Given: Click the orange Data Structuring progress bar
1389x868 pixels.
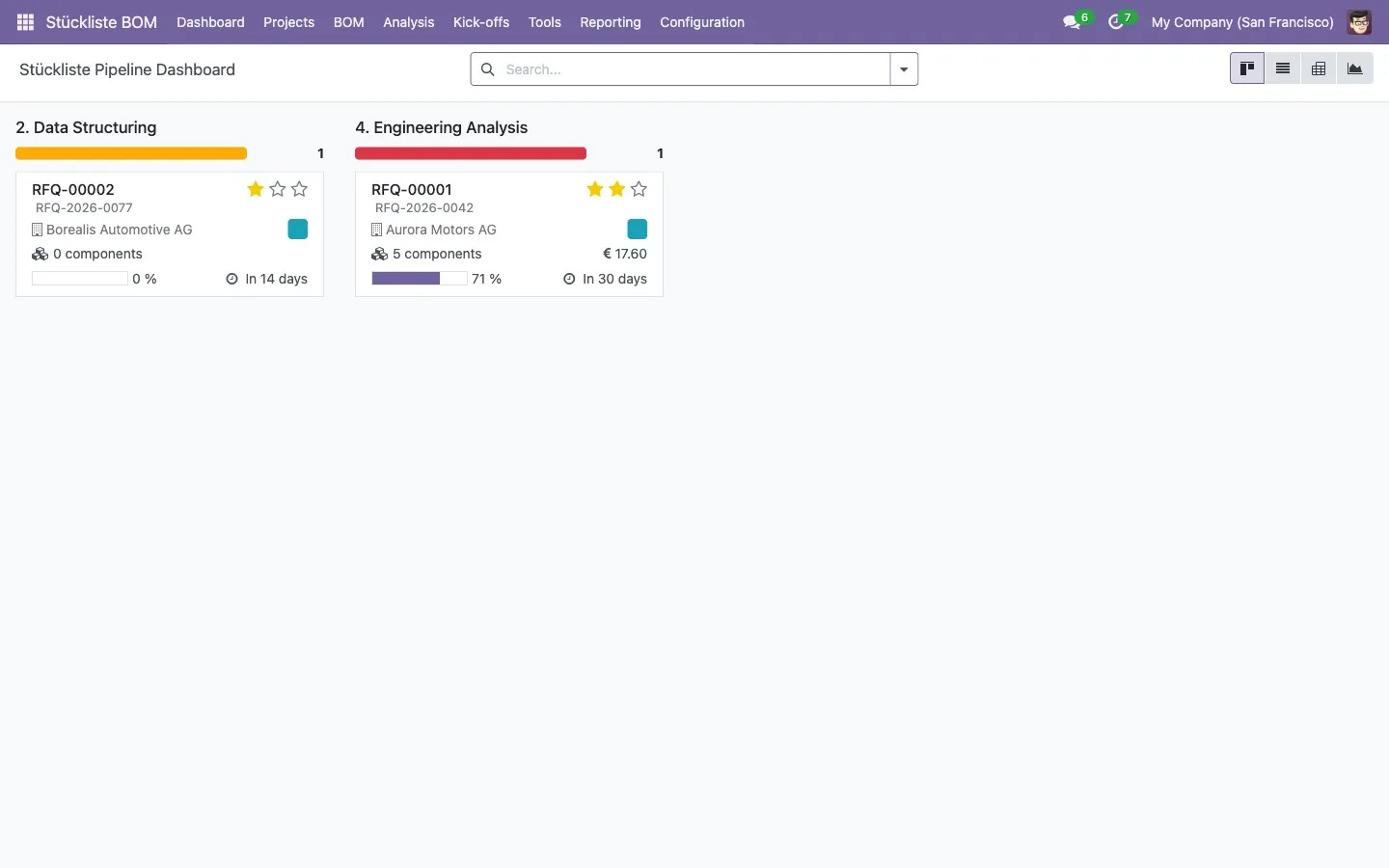Looking at the screenshot, I should (x=131, y=153).
